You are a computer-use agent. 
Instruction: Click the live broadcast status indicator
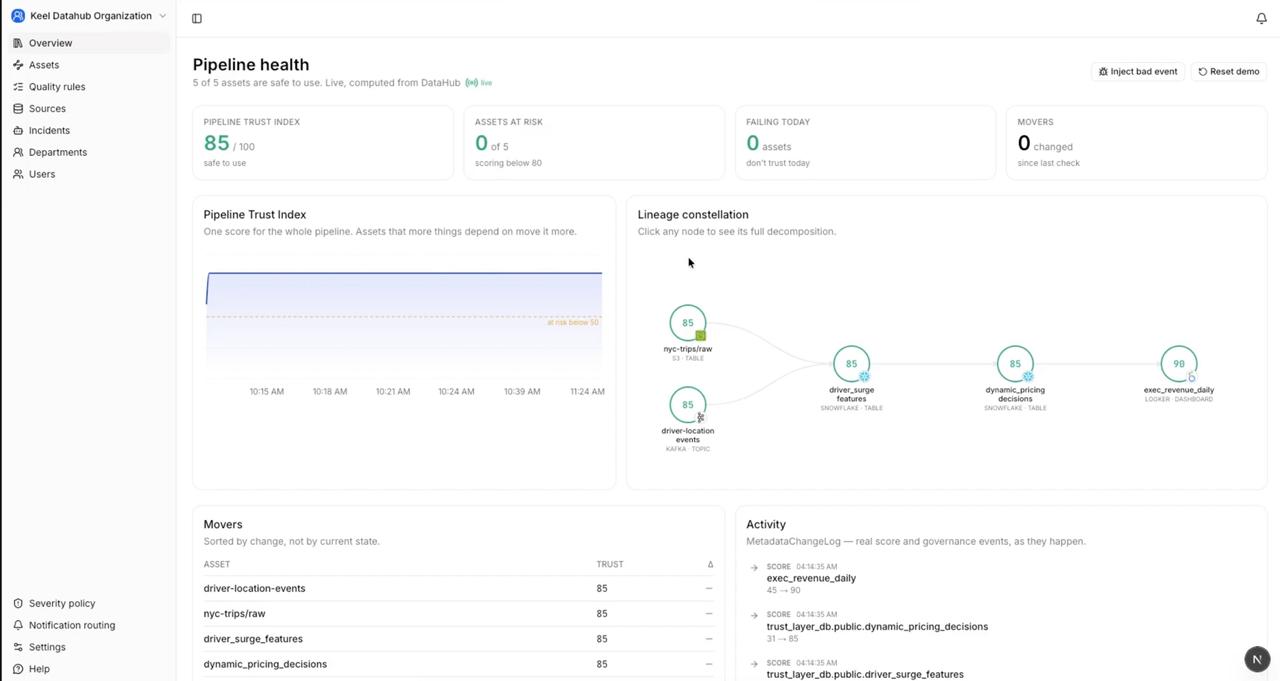[x=479, y=83]
